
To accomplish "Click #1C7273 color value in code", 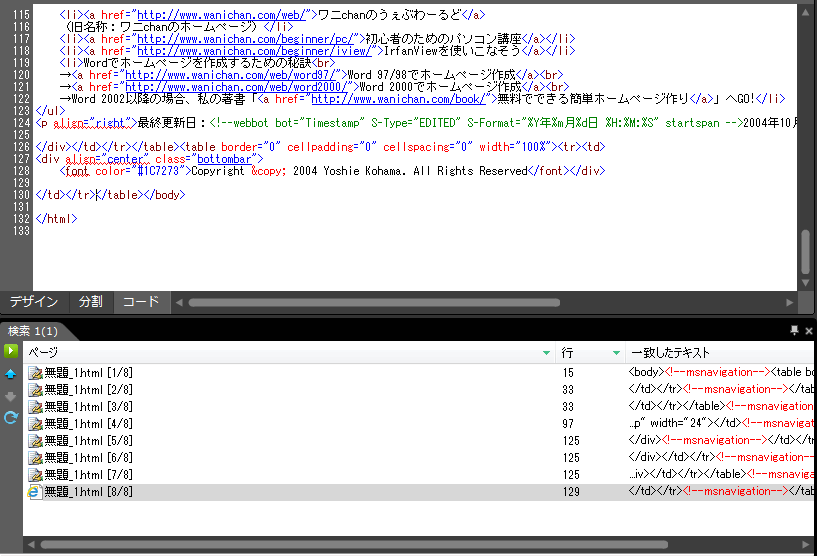I will (x=158, y=171).
